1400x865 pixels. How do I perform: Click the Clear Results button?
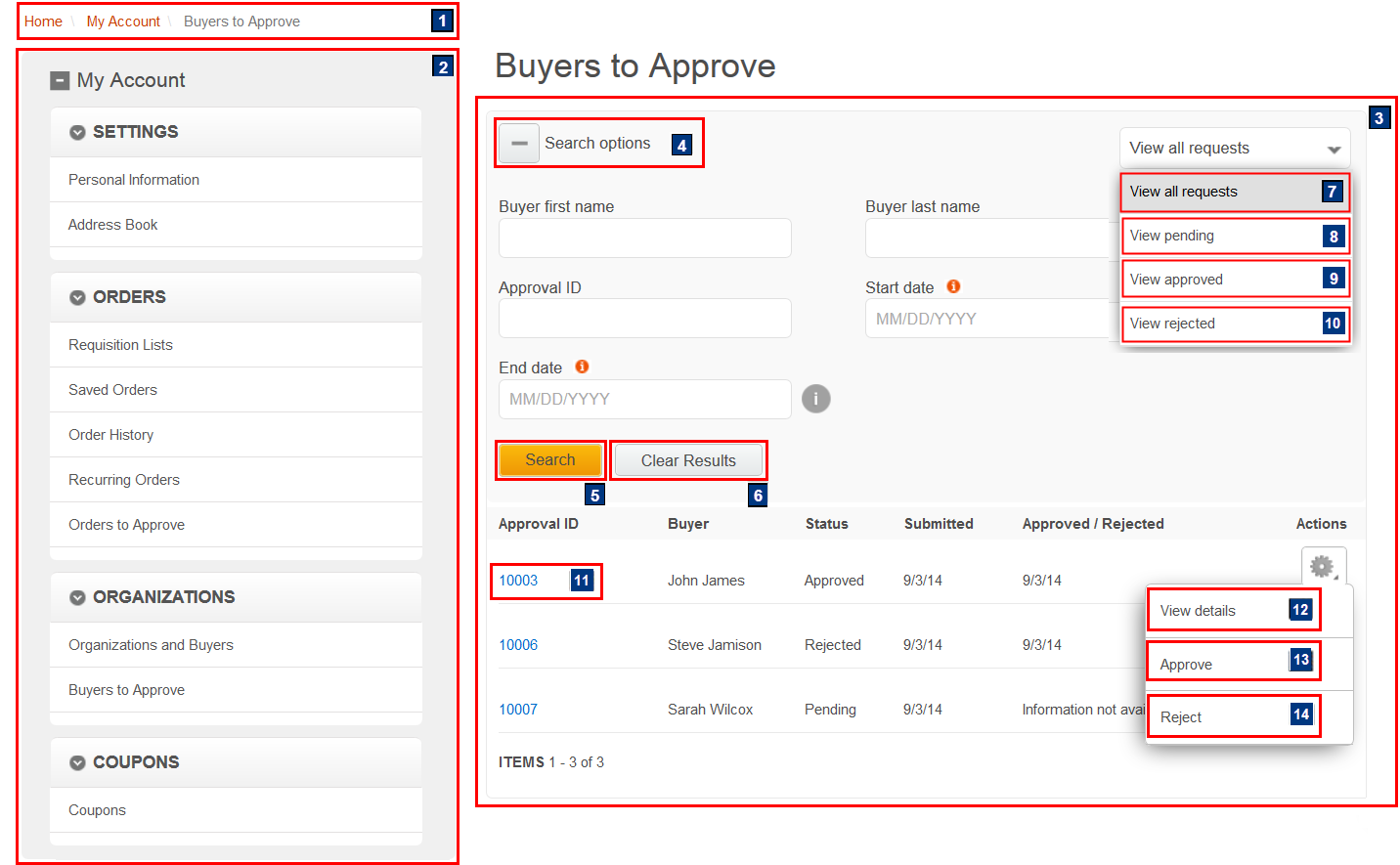pyautogui.click(x=688, y=459)
